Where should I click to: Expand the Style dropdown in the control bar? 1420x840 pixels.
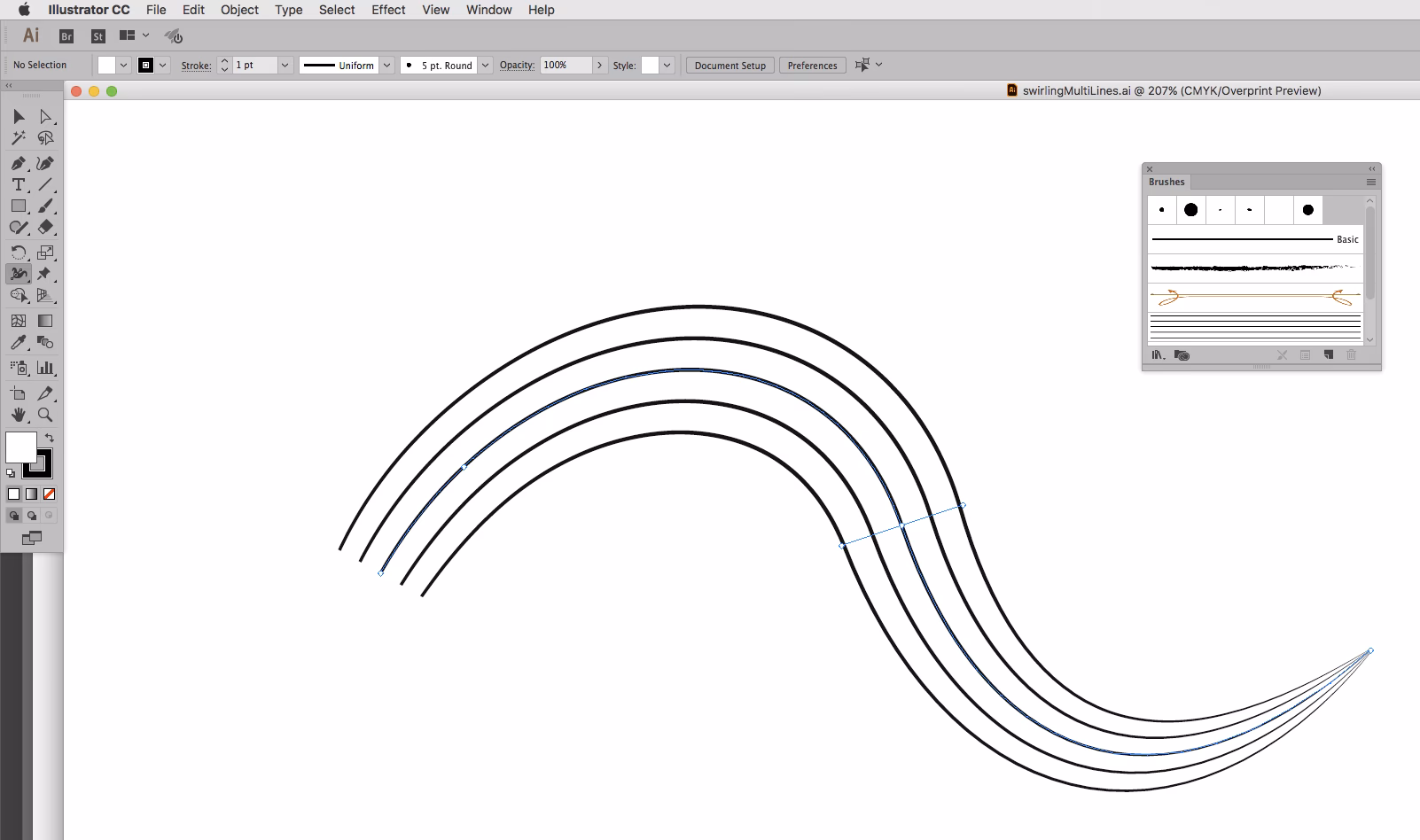click(x=666, y=65)
